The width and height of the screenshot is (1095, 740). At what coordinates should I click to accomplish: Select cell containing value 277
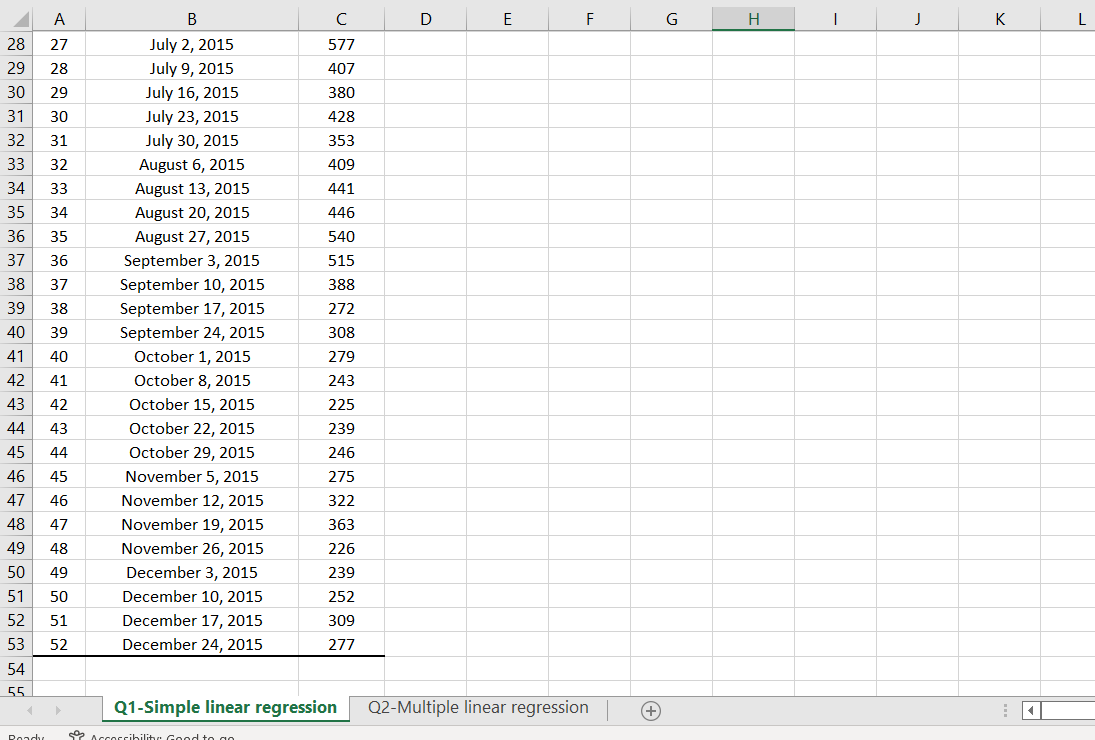click(x=341, y=644)
